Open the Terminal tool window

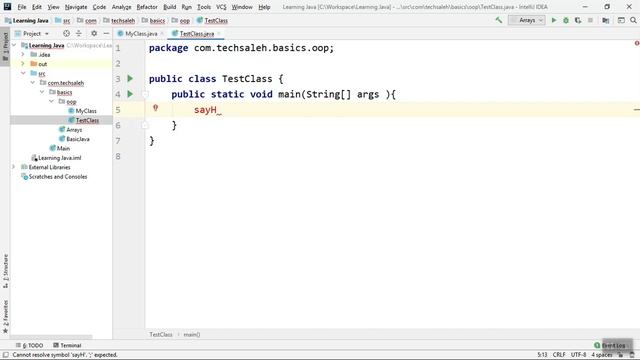pyautogui.click(x=67, y=345)
